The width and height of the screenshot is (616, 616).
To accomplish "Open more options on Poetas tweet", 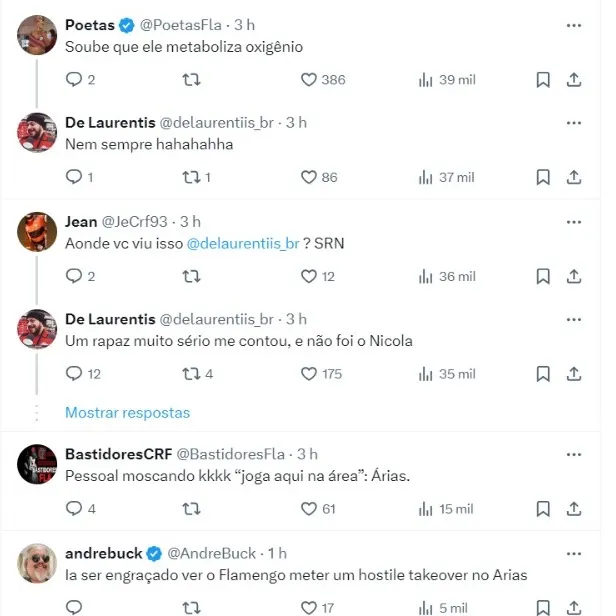I will coord(573,25).
